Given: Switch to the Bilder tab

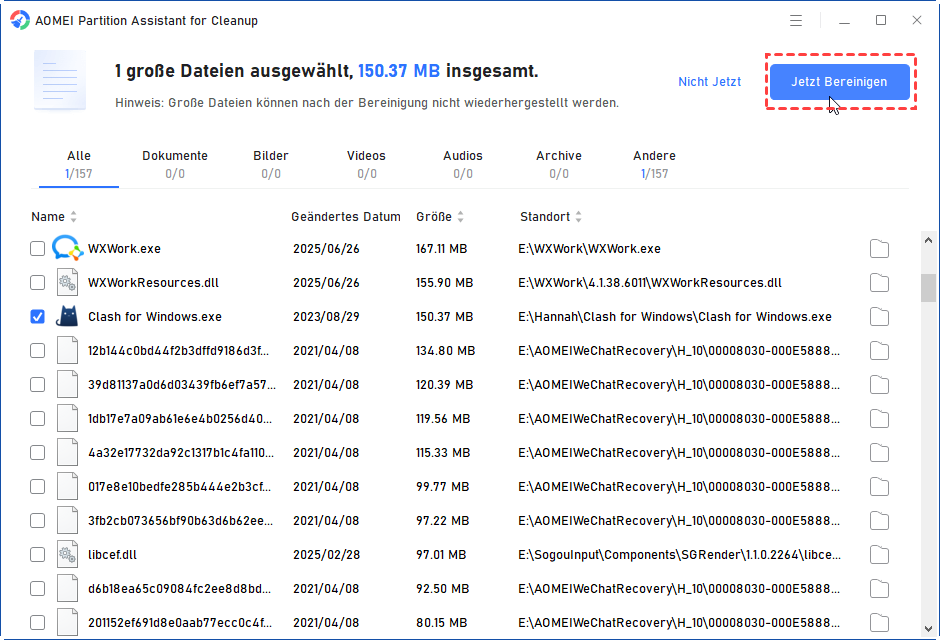Looking at the screenshot, I should 270,164.
